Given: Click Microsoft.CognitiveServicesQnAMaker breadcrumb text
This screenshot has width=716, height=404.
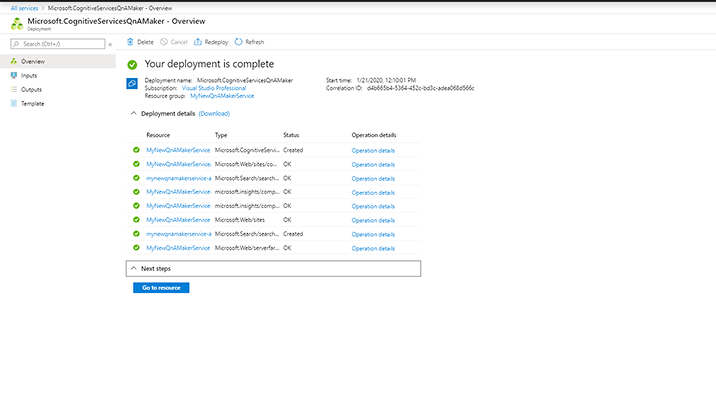Looking at the screenshot, I should click(110, 8).
